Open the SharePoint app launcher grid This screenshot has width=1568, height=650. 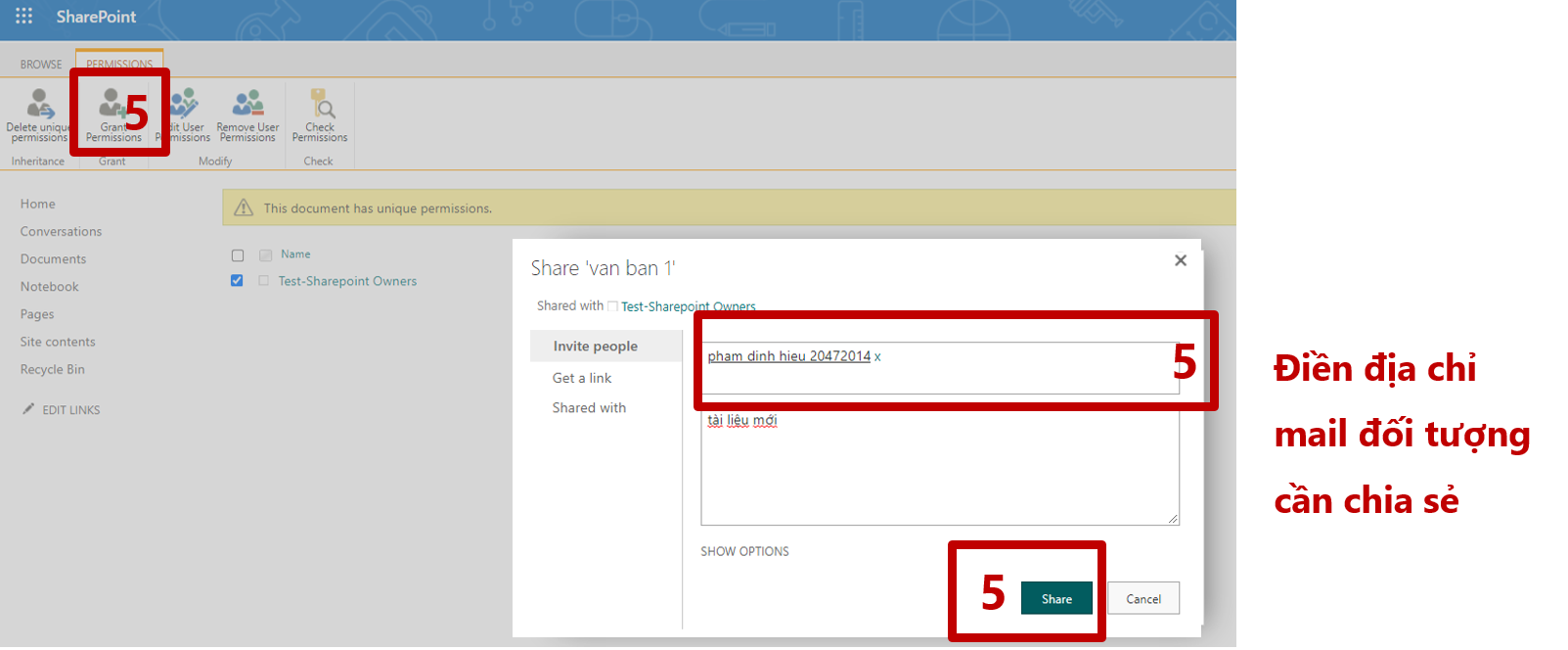[23, 17]
